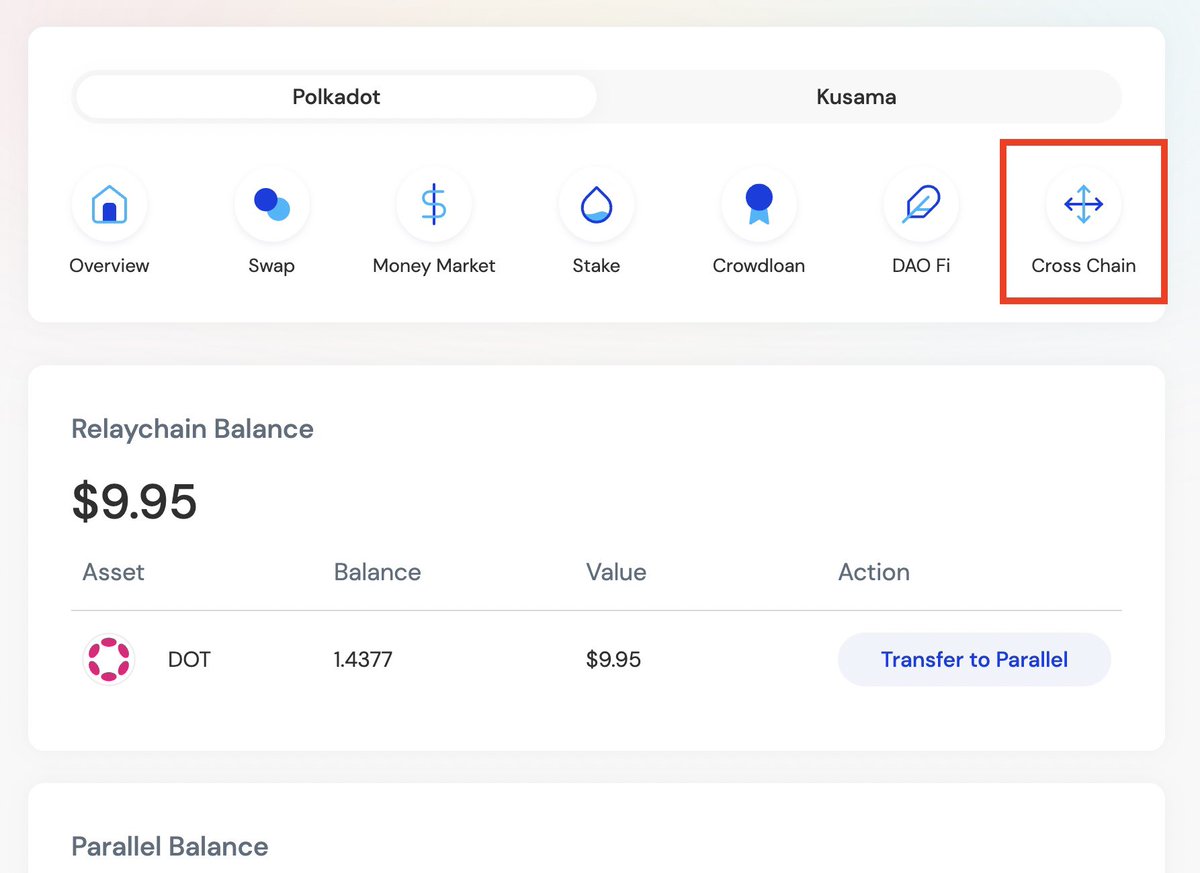Click the Money Market label
Screen dimensions: 1200x873
coord(434,266)
